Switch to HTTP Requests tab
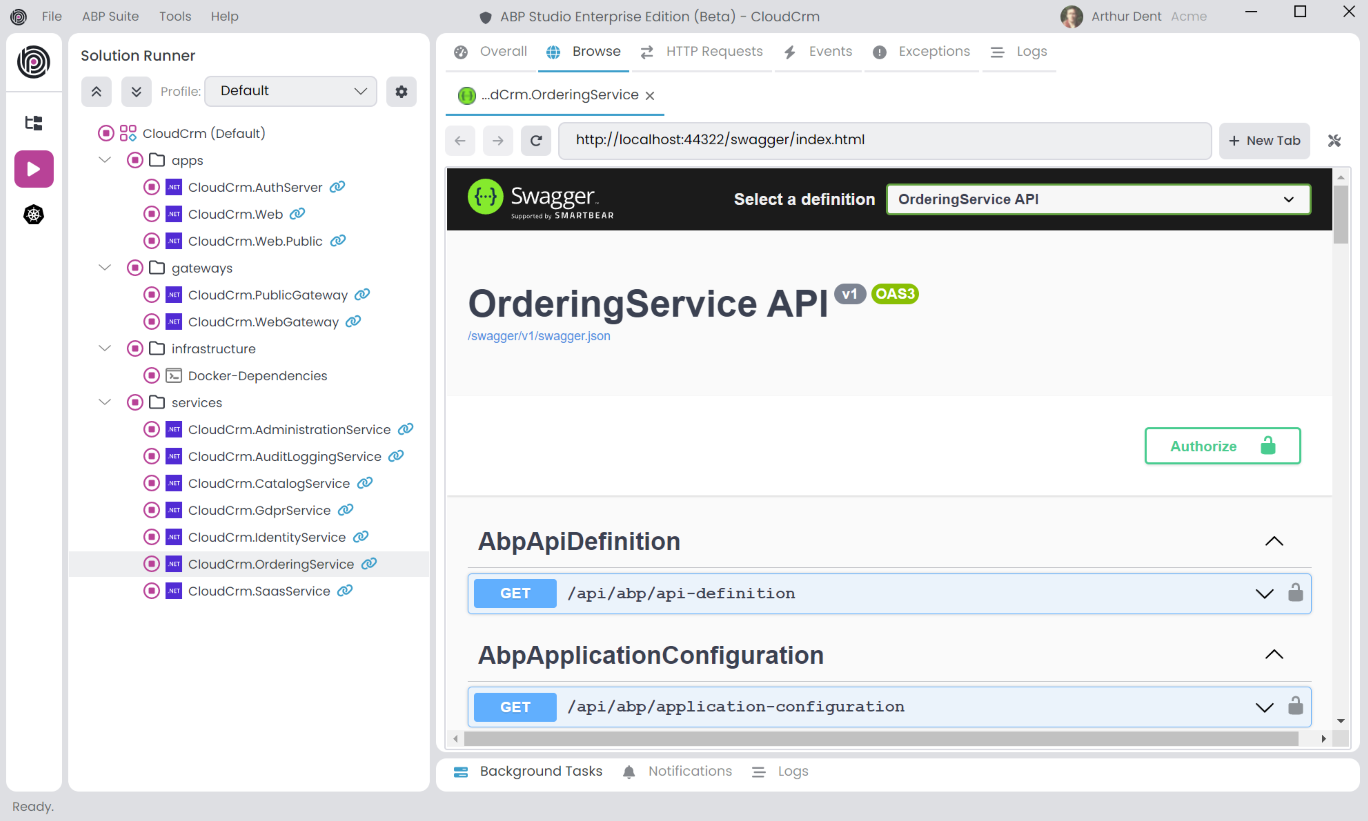Image resolution: width=1368 pixels, height=821 pixels. pos(702,52)
